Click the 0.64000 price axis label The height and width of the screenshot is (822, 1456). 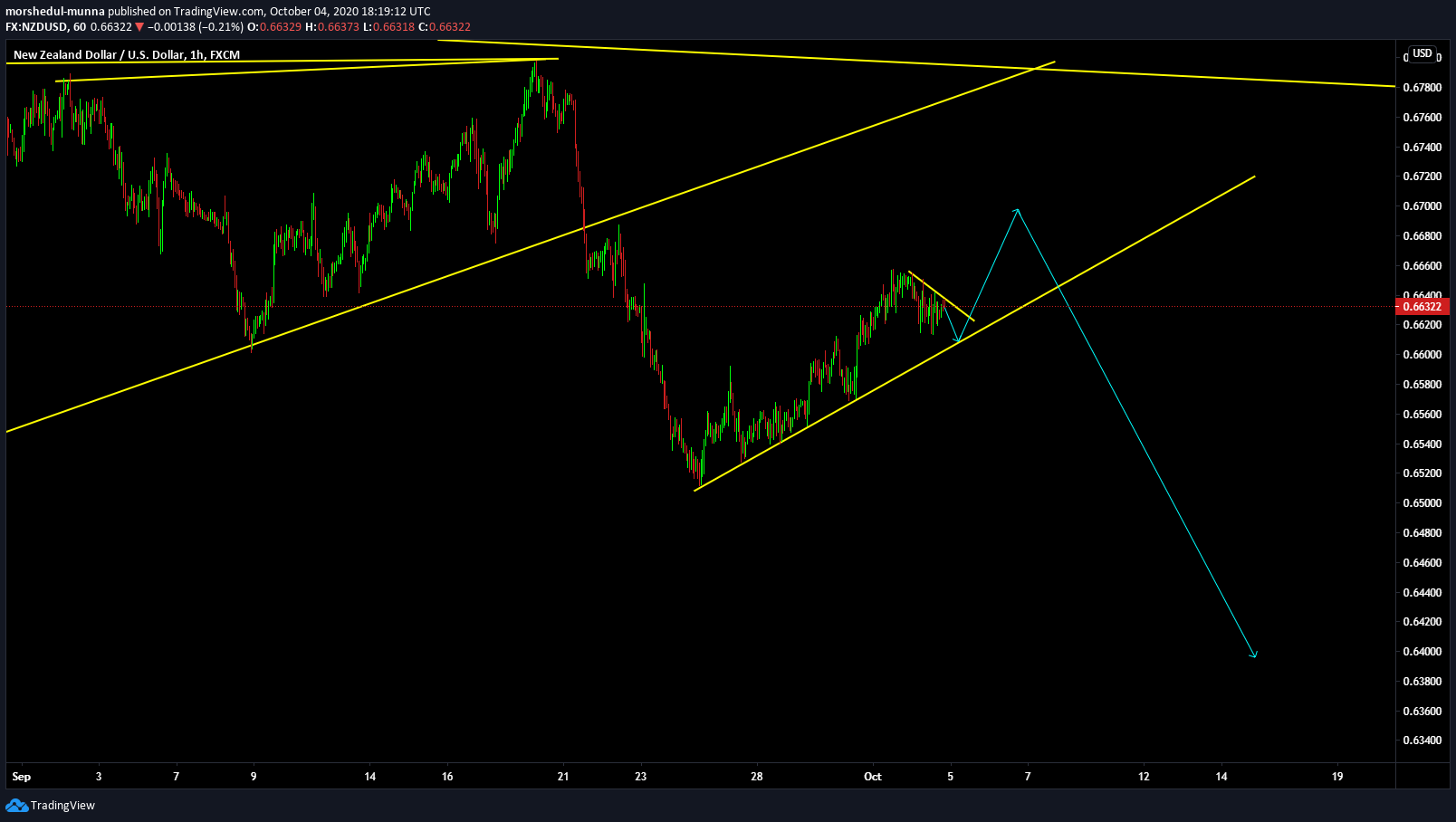coord(1422,652)
